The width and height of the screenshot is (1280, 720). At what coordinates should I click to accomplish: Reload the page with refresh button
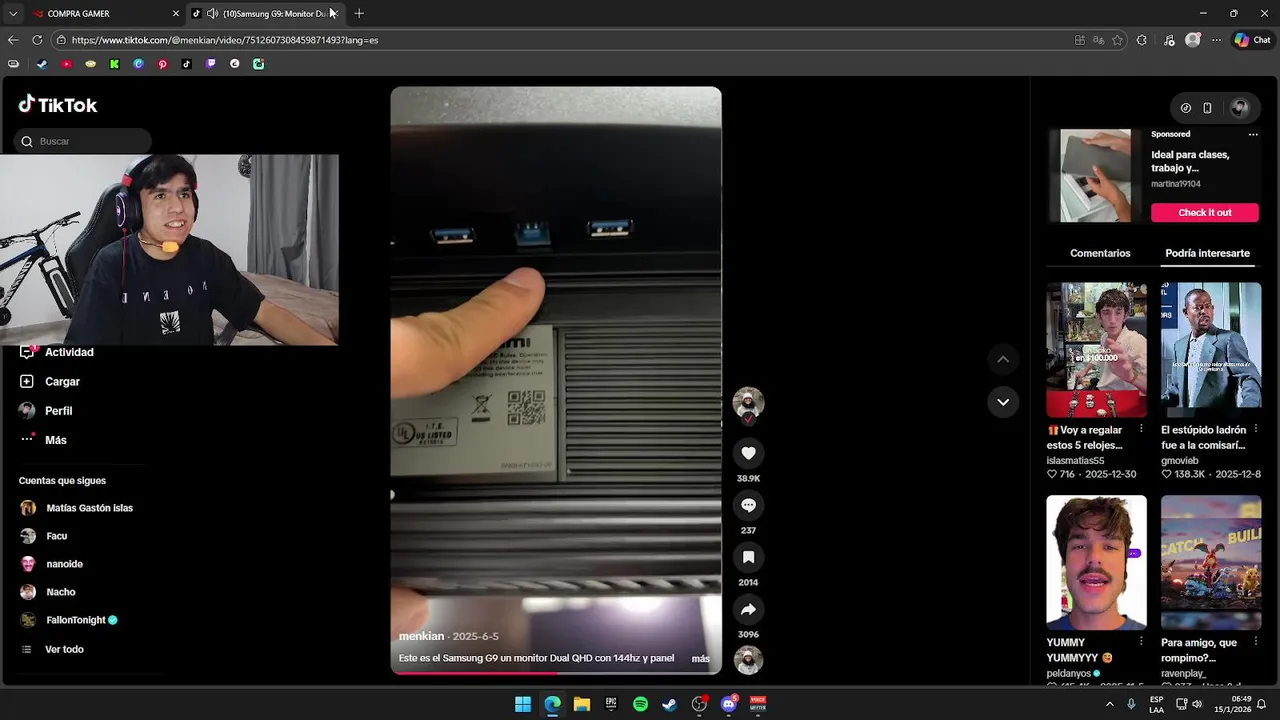click(x=37, y=40)
